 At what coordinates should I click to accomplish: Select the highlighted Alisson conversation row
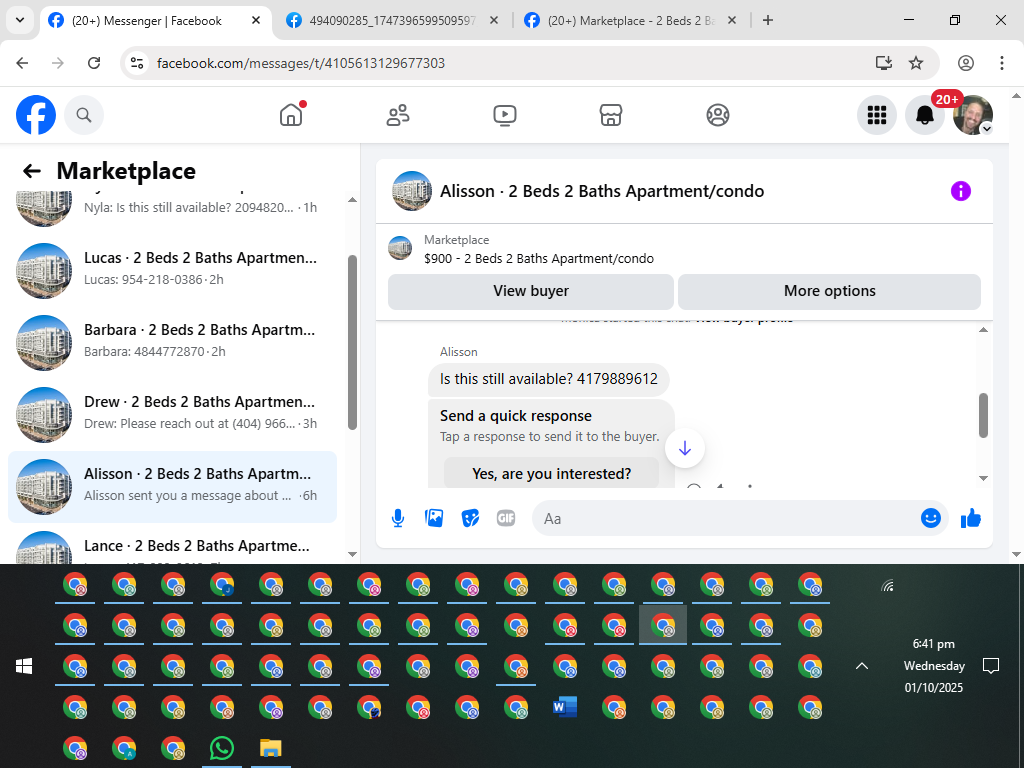(172, 487)
